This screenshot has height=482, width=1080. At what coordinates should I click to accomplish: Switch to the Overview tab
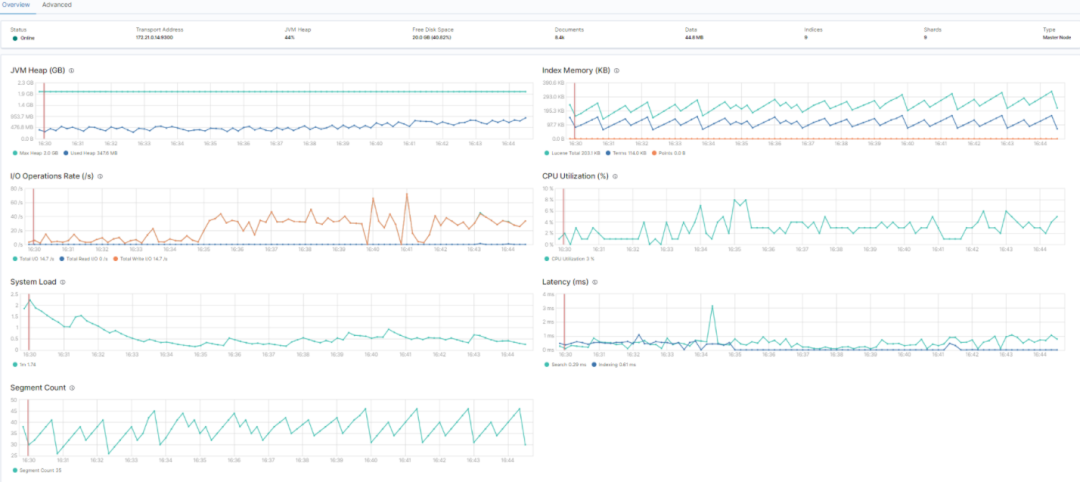pos(15,5)
